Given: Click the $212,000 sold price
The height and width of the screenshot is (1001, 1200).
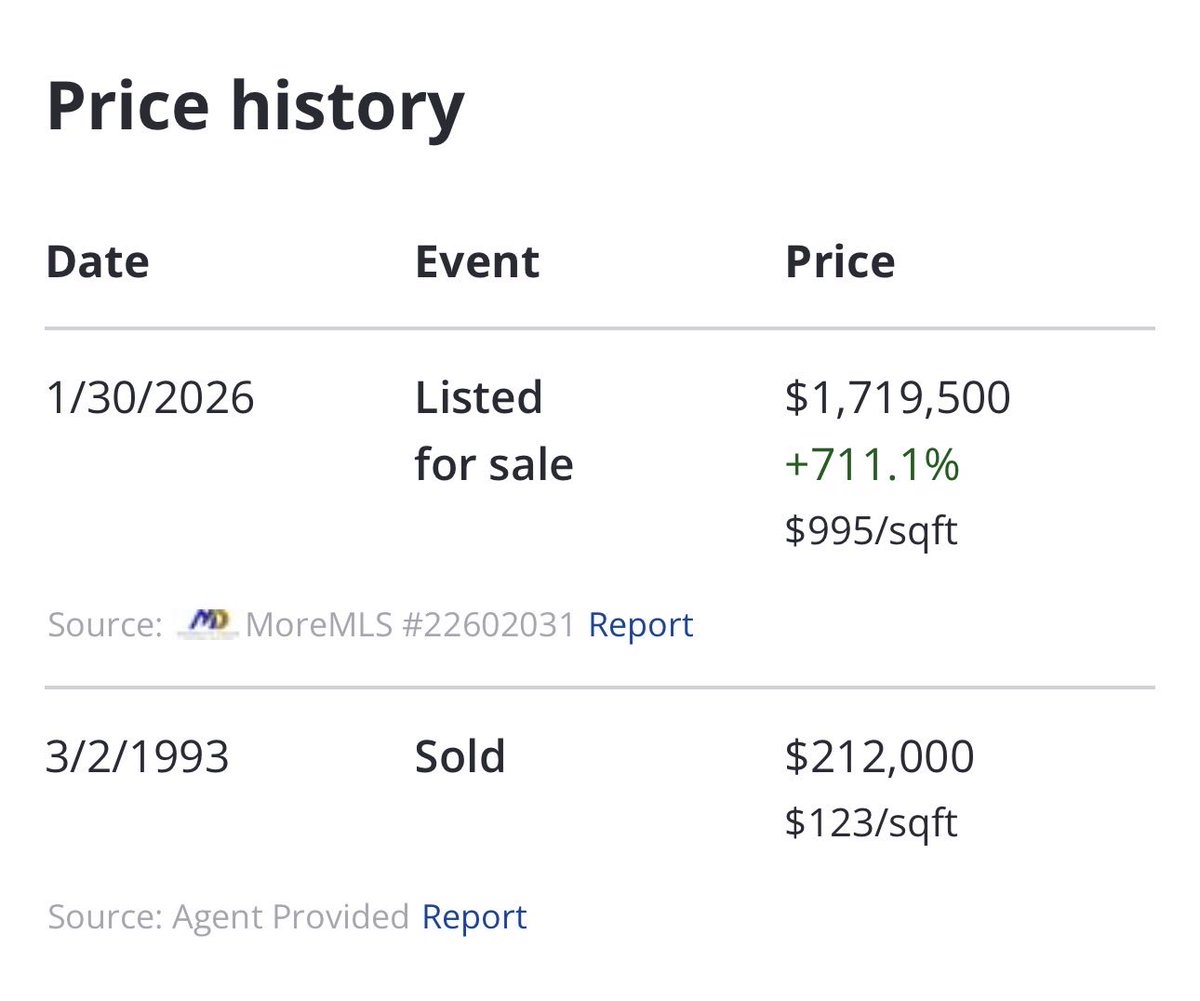Looking at the screenshot, I should (879, 757).
